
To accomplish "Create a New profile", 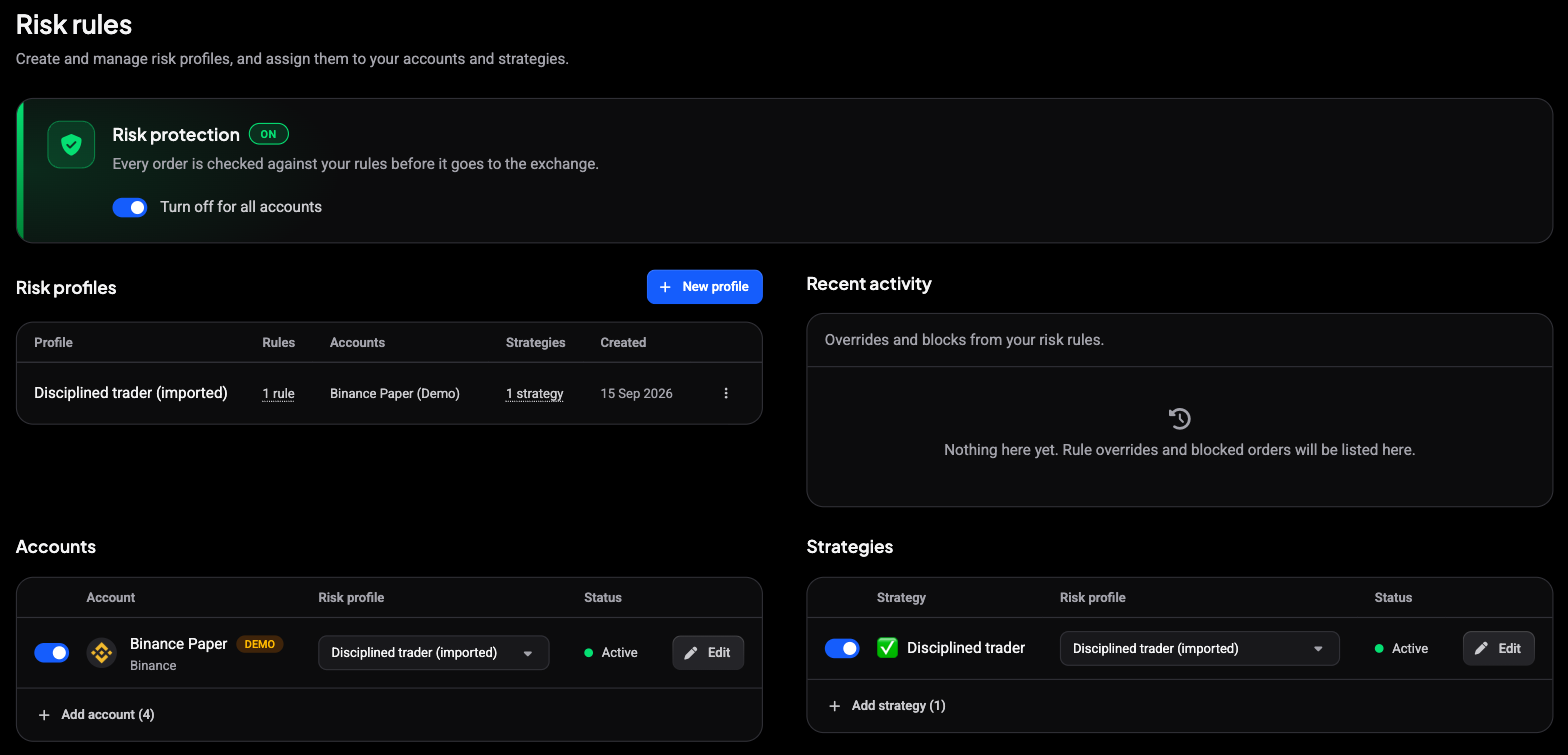I will 705,286.
